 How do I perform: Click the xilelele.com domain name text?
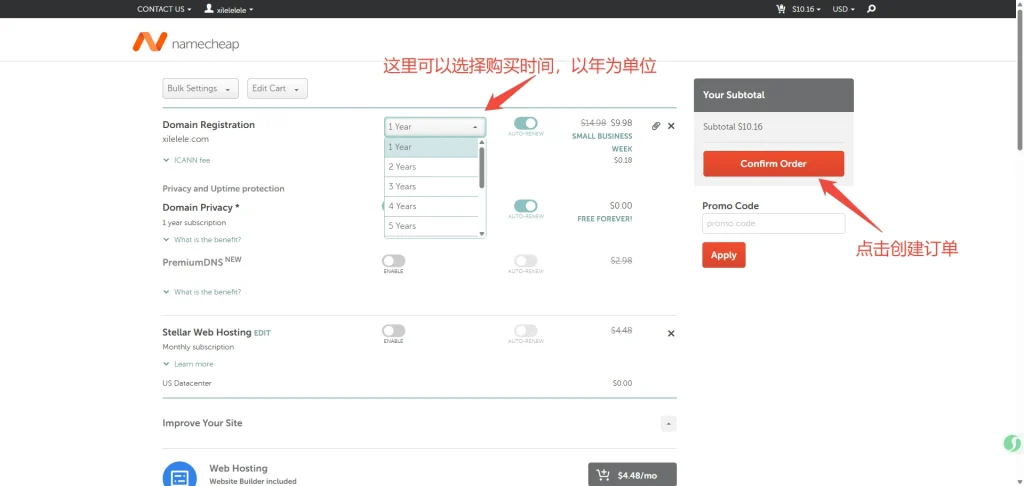tap(185, 139)
